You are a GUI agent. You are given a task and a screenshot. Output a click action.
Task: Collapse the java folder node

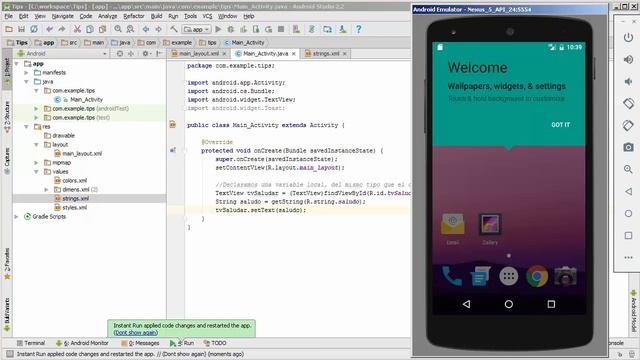(27, 82)
